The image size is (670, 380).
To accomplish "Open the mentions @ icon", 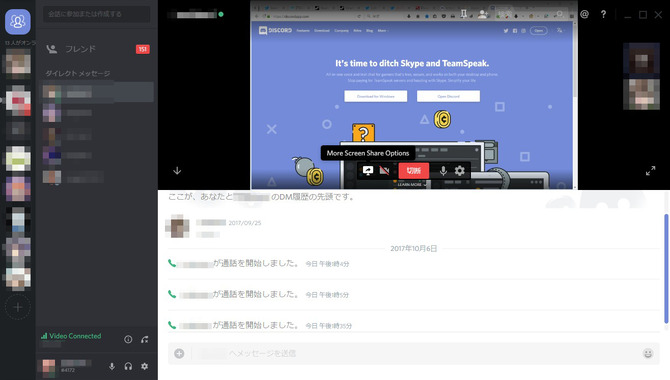I will click(x=585, y=14).
